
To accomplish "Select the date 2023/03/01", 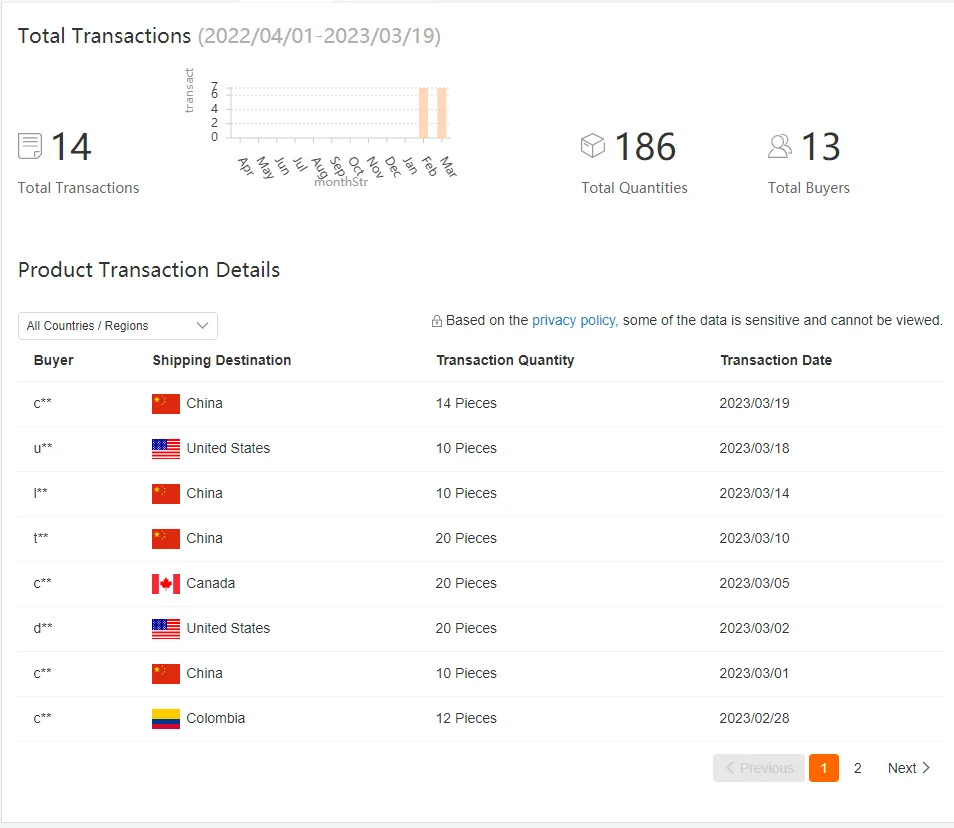I will pyautogui.click(x=754, y=673).
